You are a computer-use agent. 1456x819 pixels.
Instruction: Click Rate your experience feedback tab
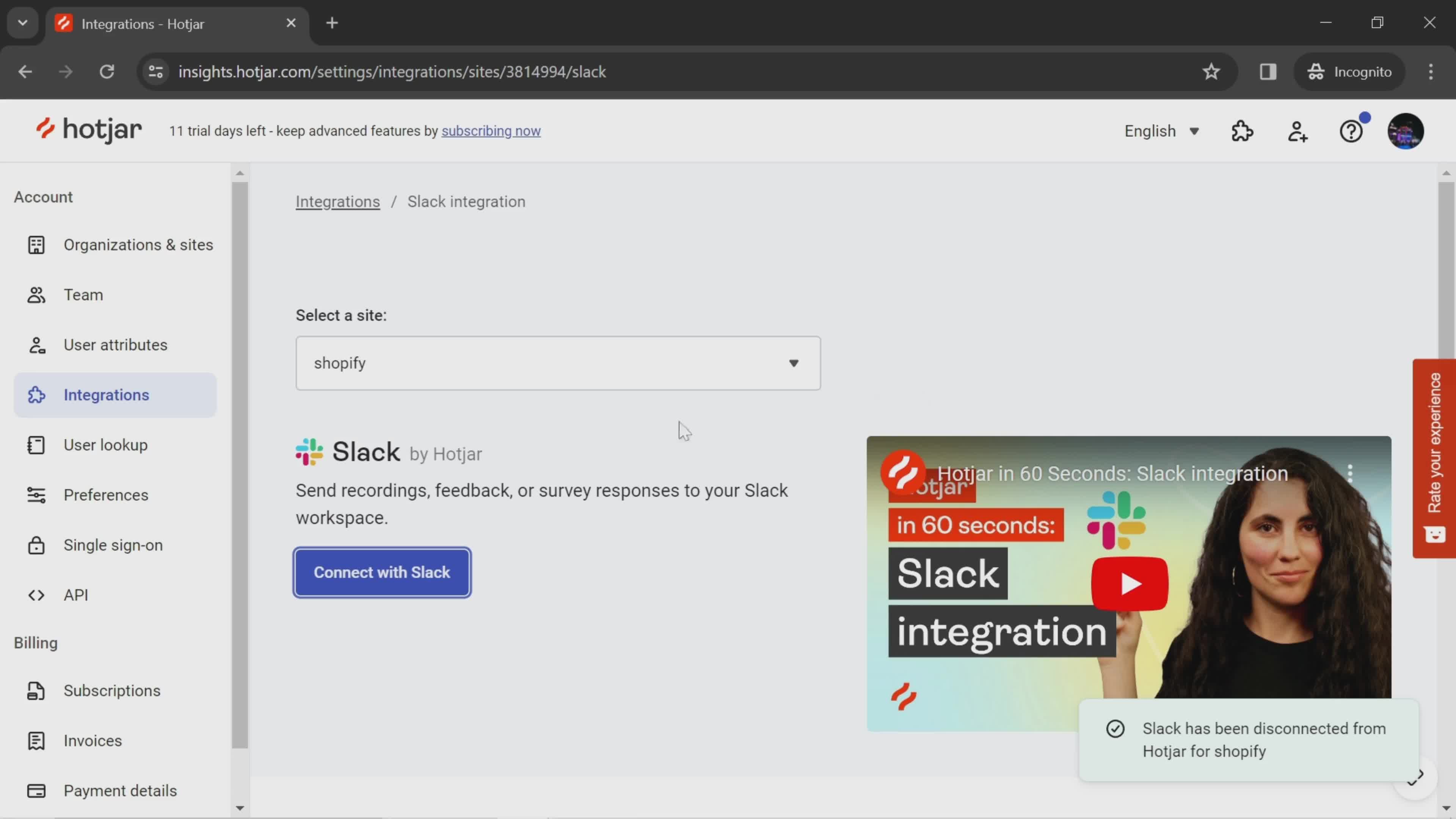pos(1434,458)
